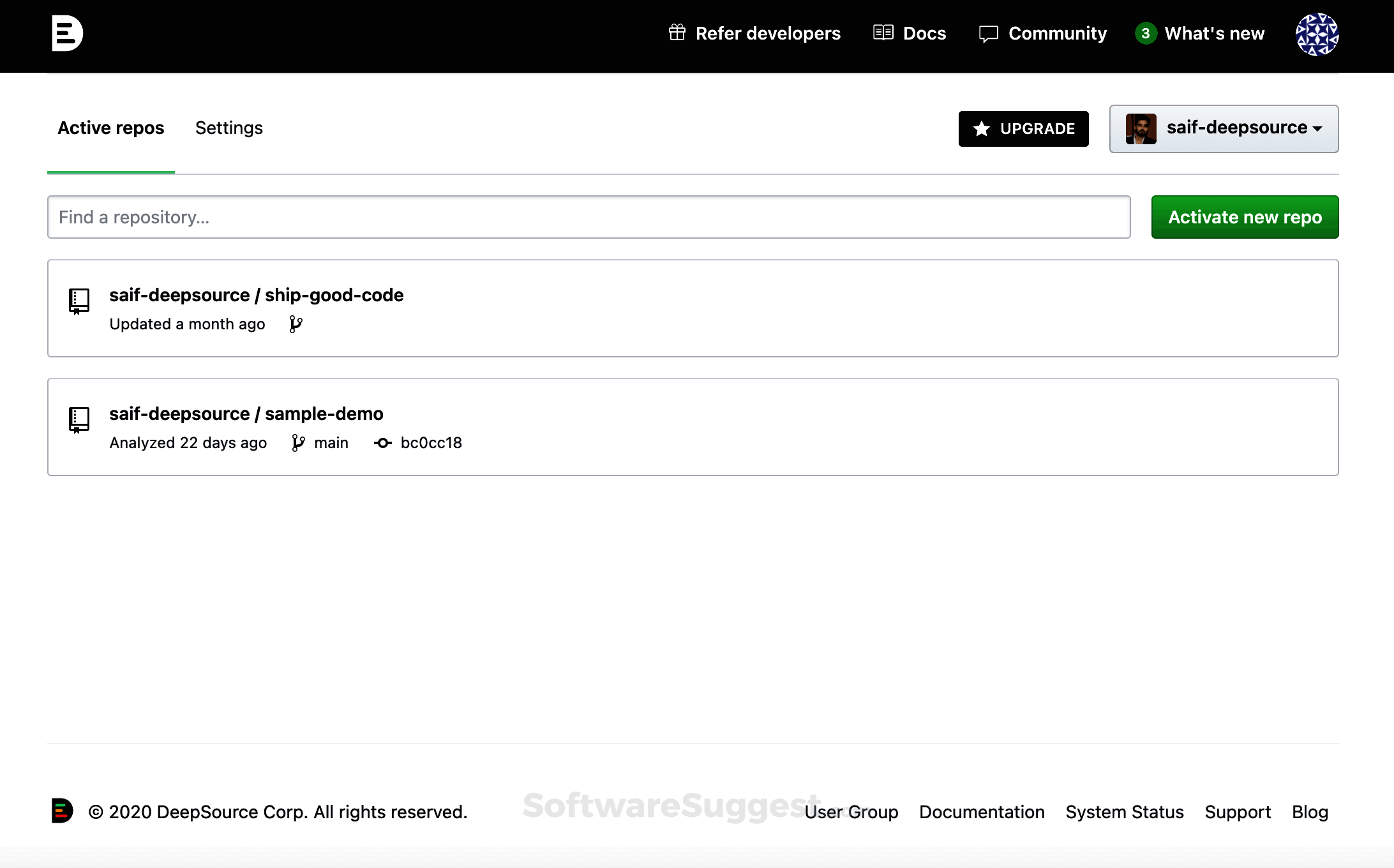Select the Active repos tab

click(110, 128)
